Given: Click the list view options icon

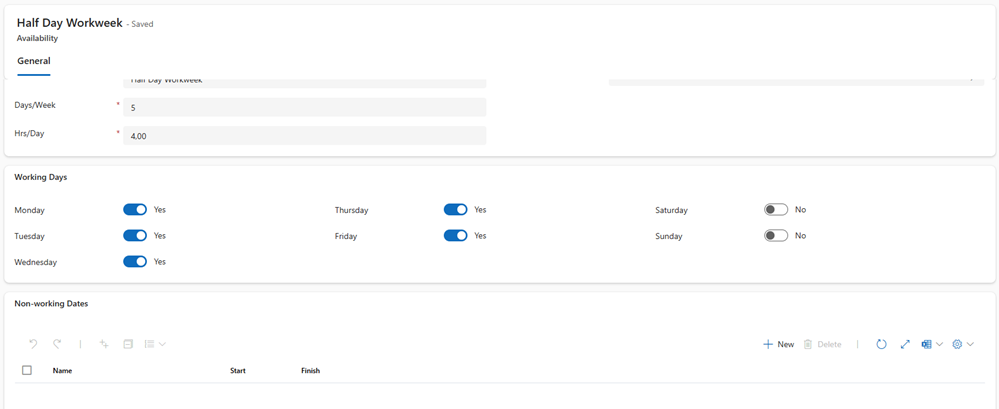Looking at the screenshot, I should click(150, 344).
